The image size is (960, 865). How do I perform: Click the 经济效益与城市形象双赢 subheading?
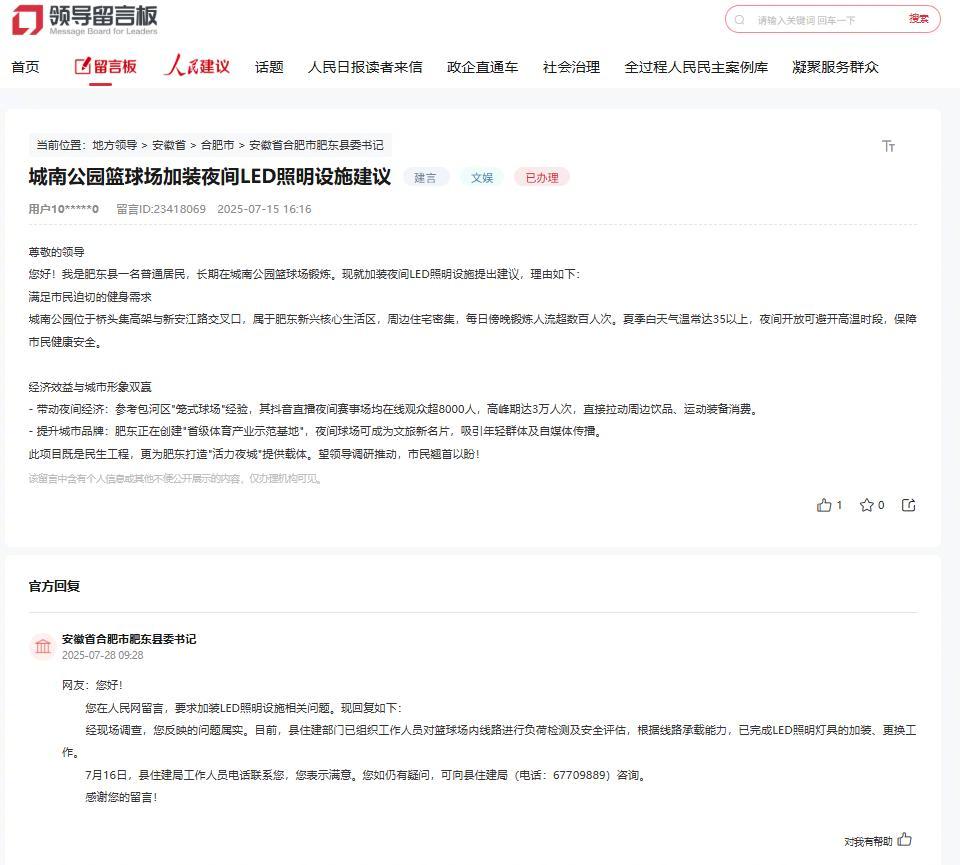(x=90, y=387)
